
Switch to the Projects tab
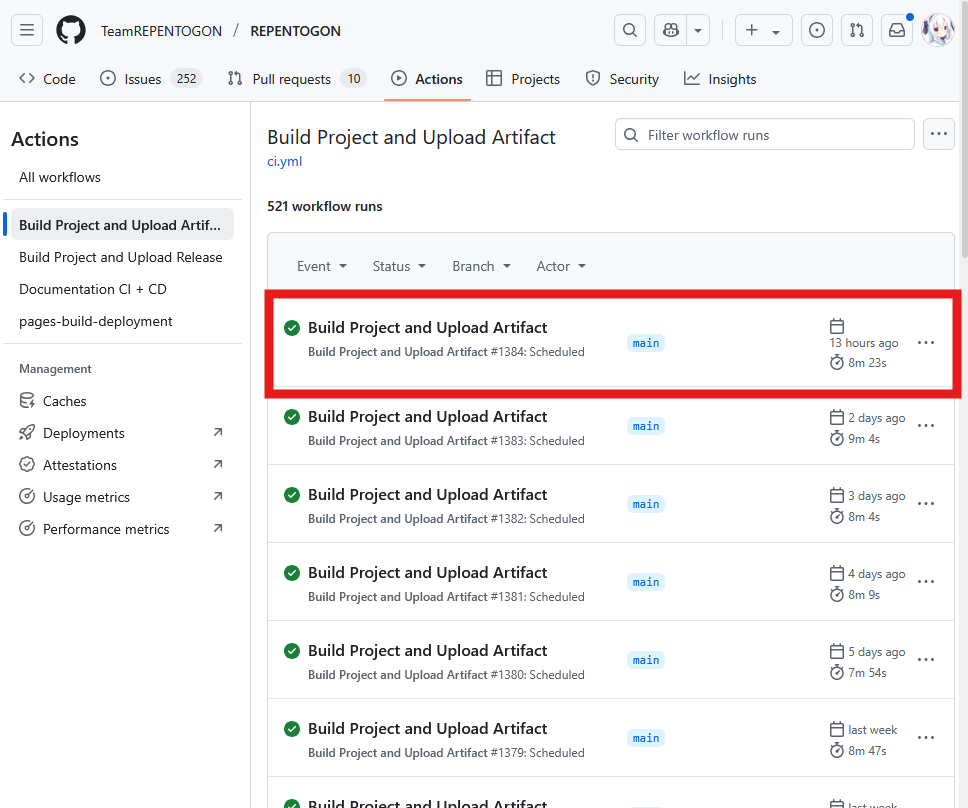523,79
